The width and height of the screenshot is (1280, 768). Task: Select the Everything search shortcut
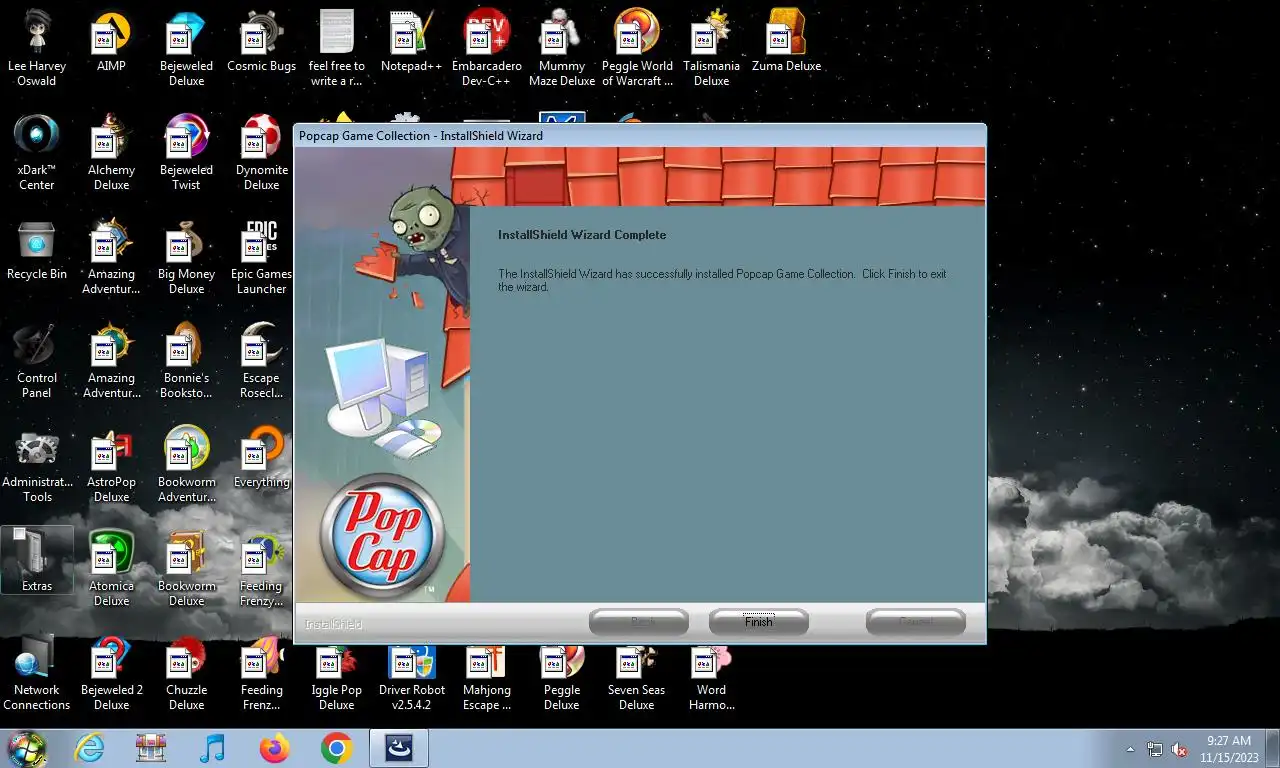click(261, 458)
